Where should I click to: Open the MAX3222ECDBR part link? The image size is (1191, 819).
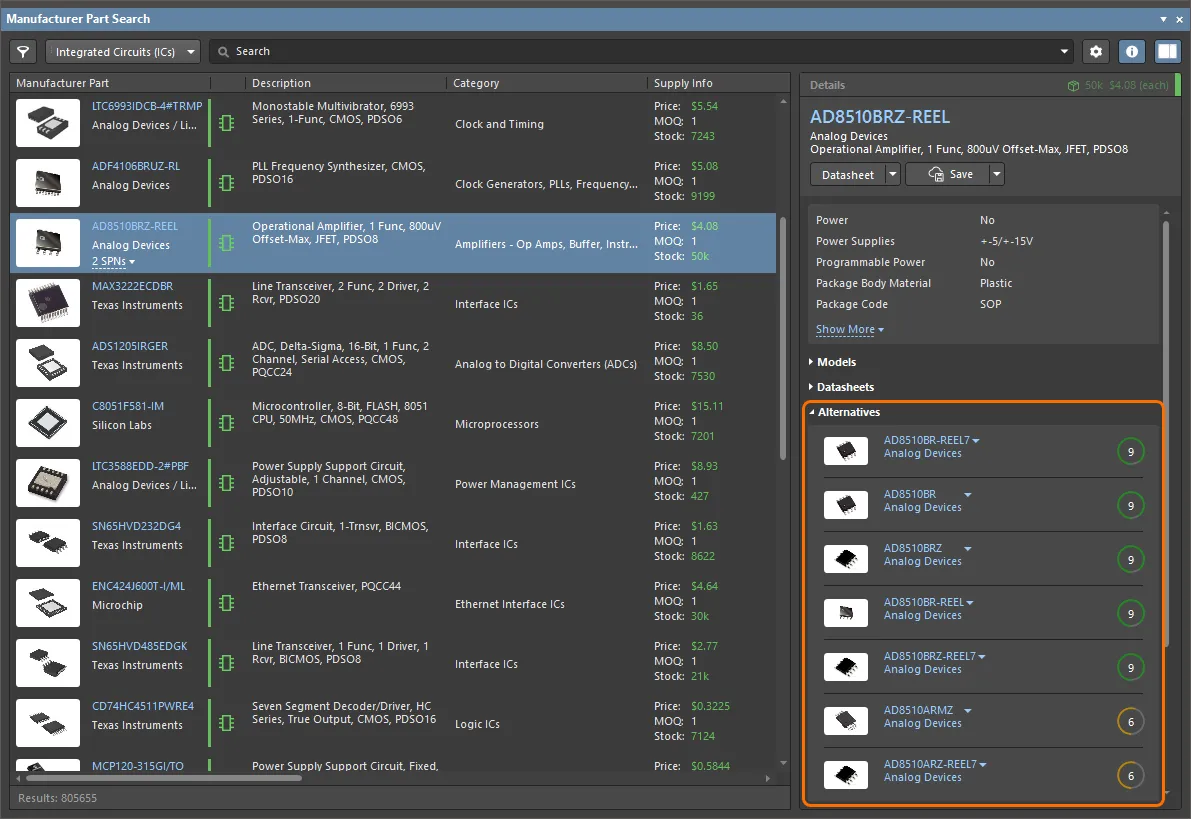132,286
